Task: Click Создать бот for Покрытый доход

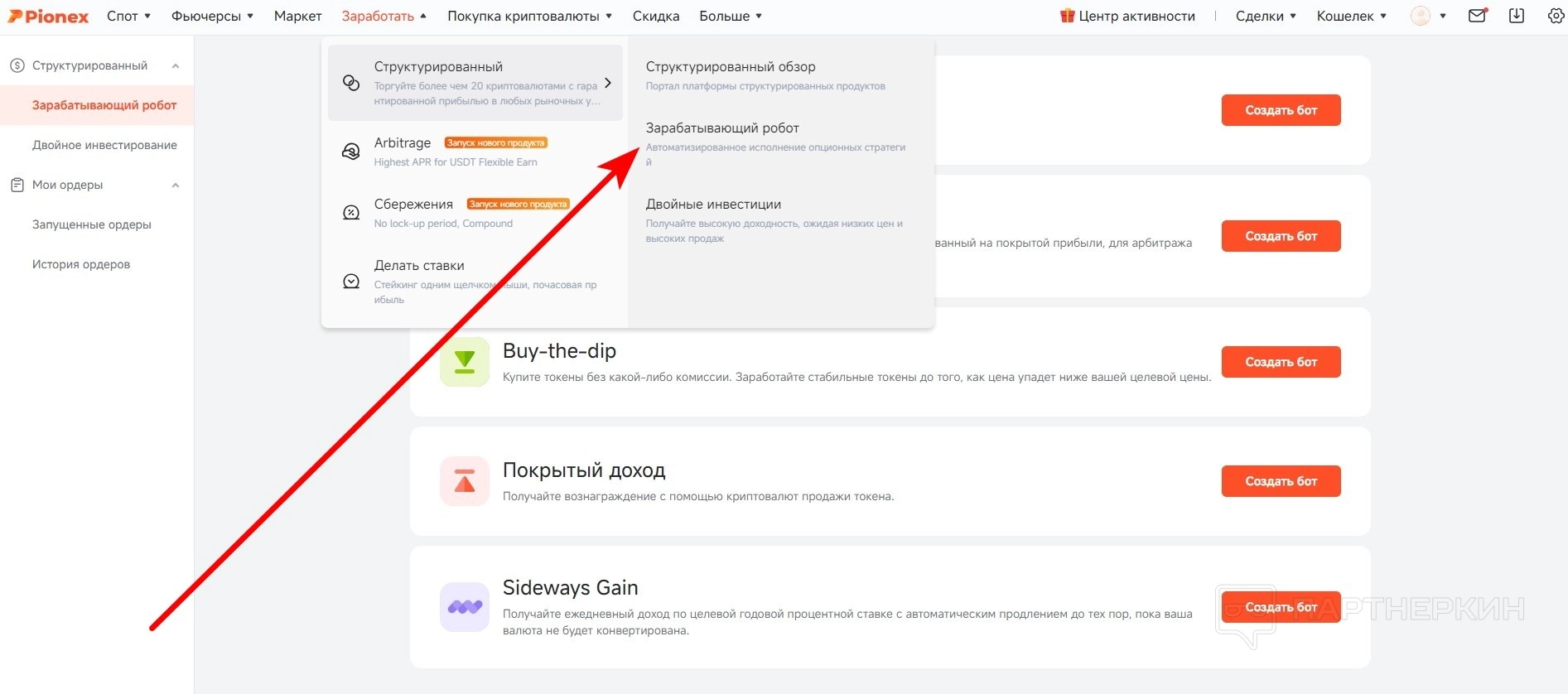Action: pyautogui.click(x=1281, y=481)
